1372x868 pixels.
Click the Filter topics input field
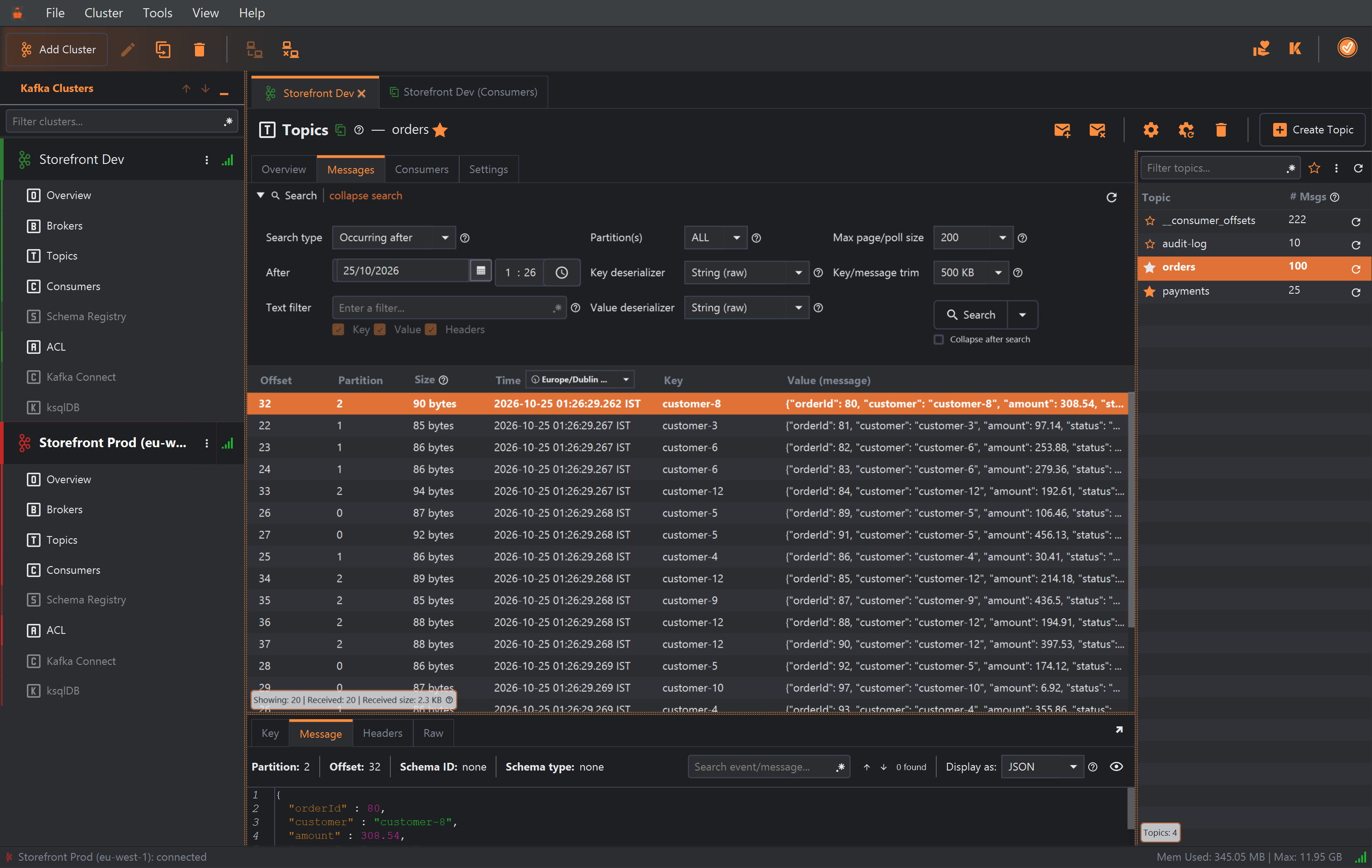(1219, 168)
